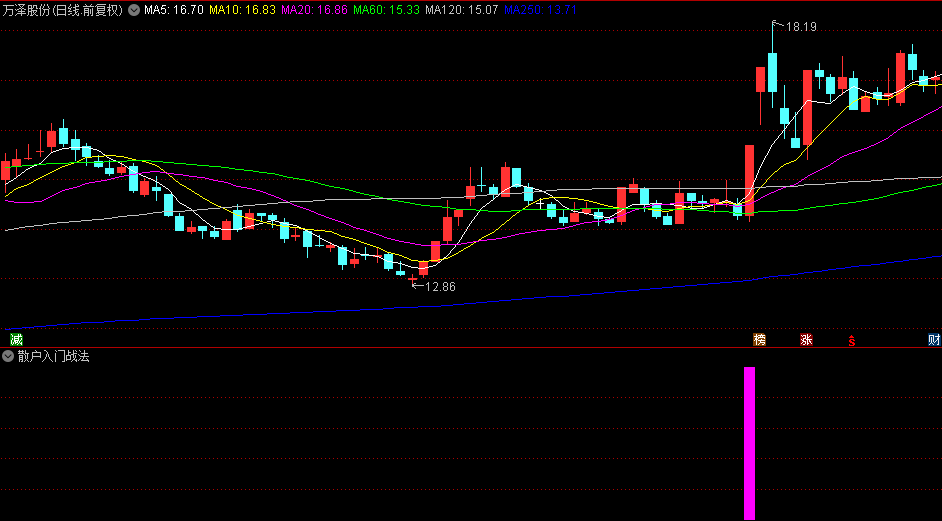This screenshot has width=942, height=521.
Task: Select the MA60: 15.33 label
Action: pyautogui.click(x=386, y=10)
